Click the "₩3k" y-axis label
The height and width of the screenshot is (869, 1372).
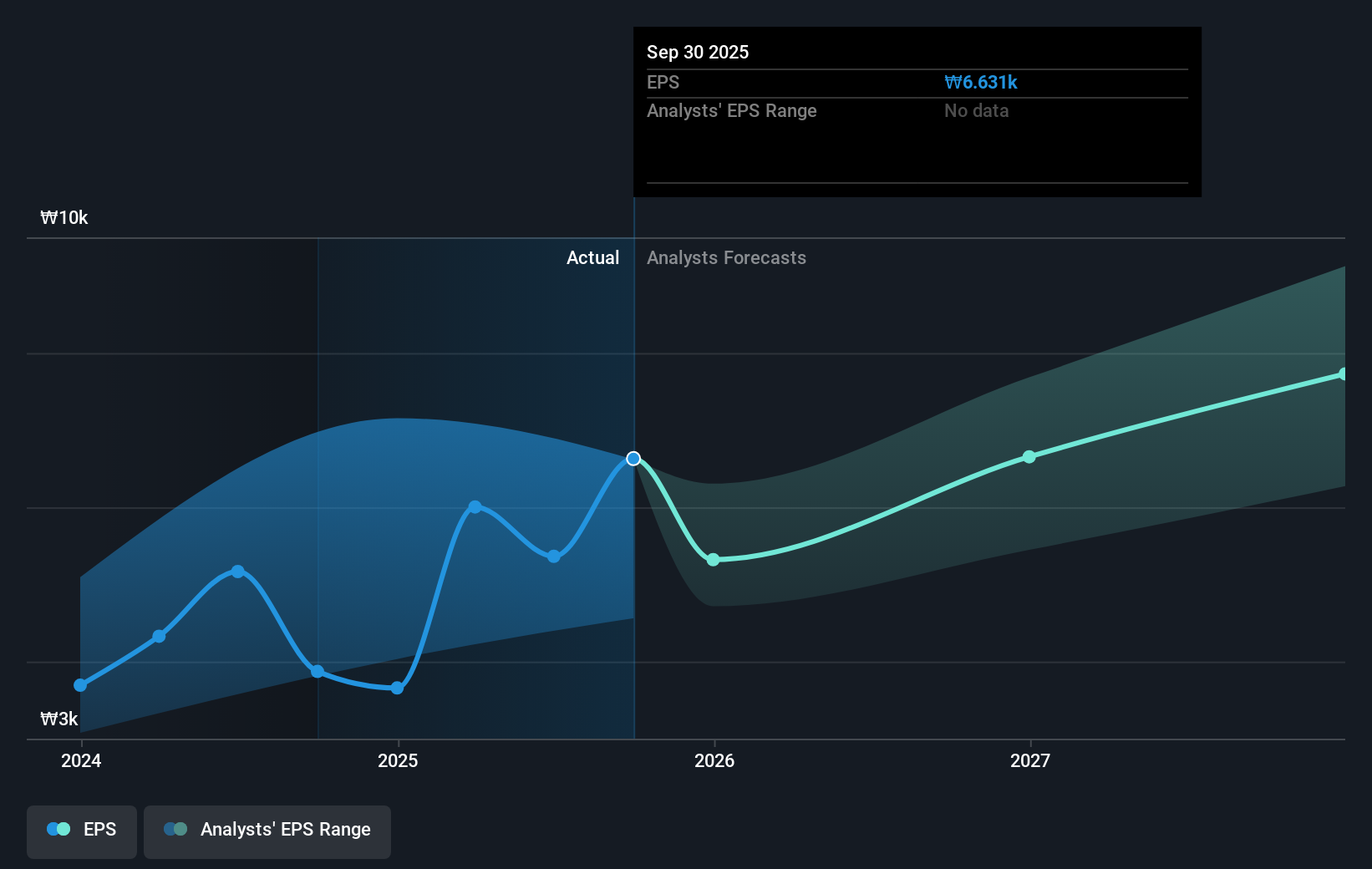coord(59,719)
